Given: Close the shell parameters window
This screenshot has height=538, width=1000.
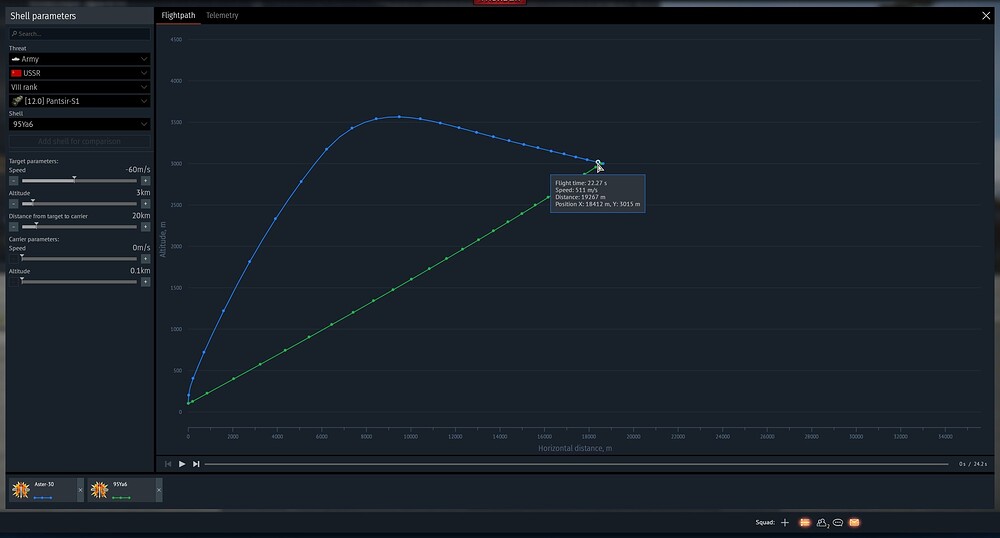Looking at the screenshot, I should [x=986, y=16].
